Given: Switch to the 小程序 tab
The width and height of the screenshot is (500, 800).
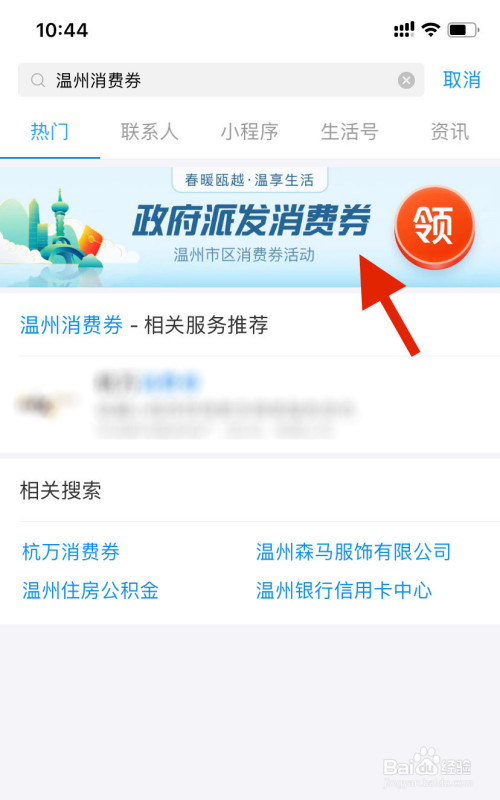Looking at the screenshot, I should pyautogui.click(x=249, y=132).
